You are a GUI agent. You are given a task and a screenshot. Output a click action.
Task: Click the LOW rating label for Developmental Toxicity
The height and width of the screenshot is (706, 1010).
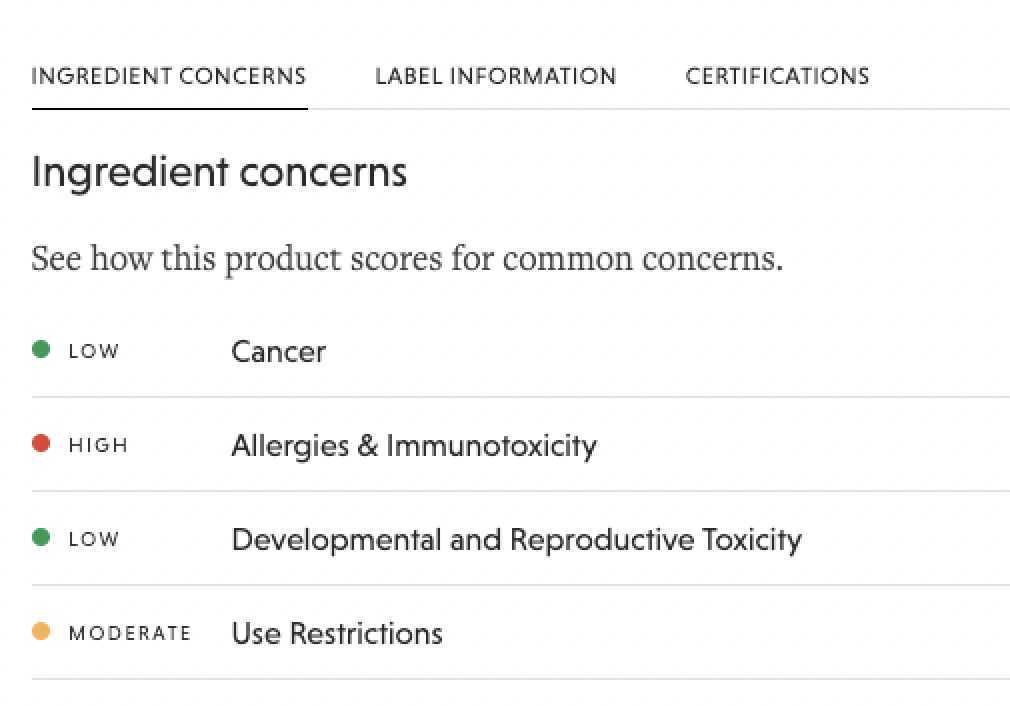pyautogui.click(x=93, y=539)
